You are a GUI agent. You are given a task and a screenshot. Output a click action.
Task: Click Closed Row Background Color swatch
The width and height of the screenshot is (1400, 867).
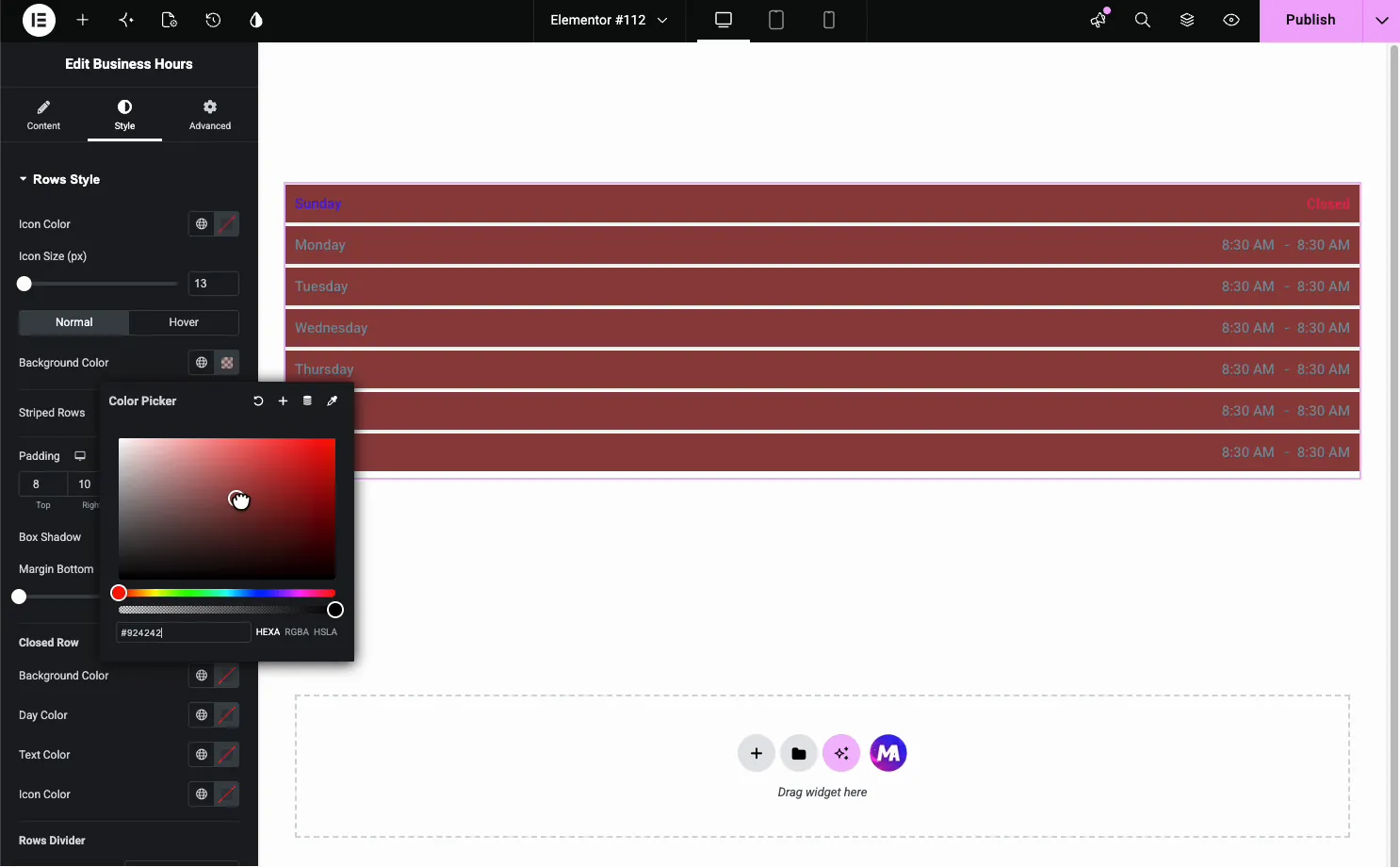(x=227, y=676)
